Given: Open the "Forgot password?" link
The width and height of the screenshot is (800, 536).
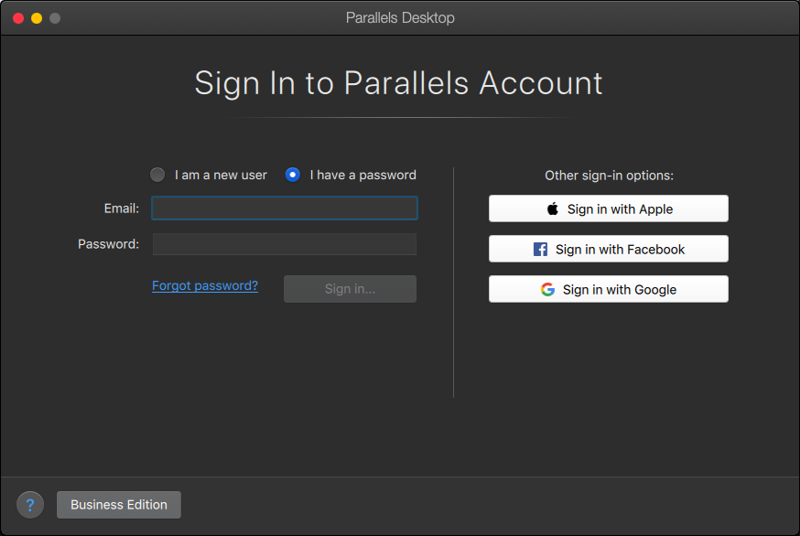Looking at the screenshot, I should click(x=205, y=286).
